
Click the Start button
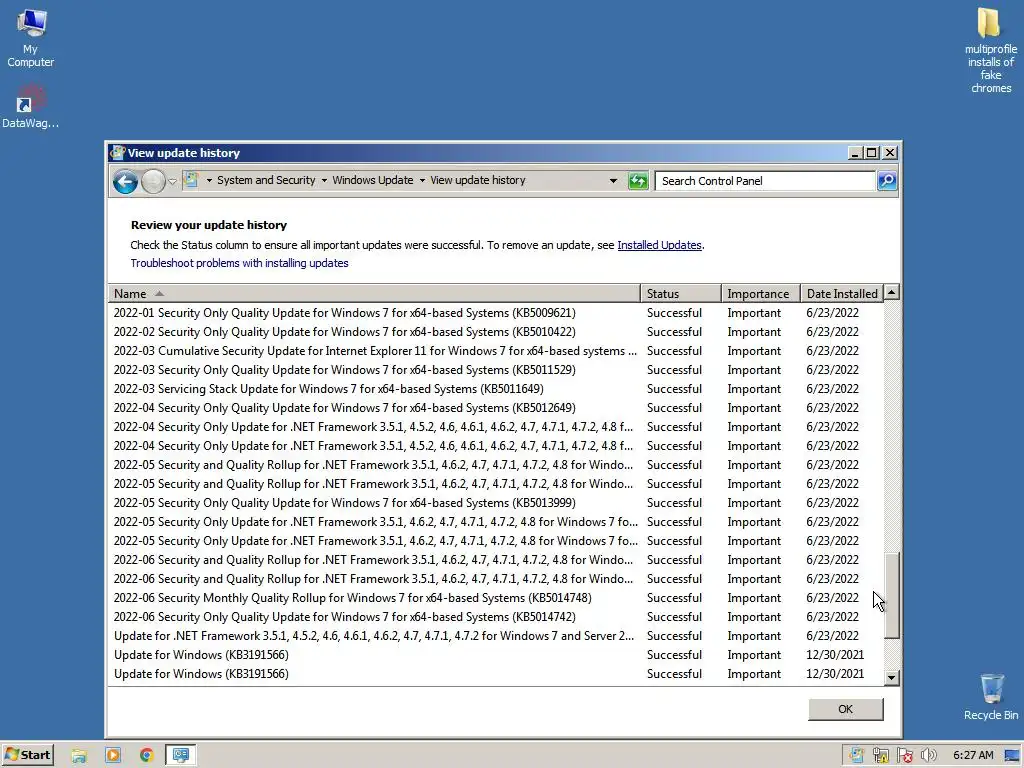pos(27,755)
